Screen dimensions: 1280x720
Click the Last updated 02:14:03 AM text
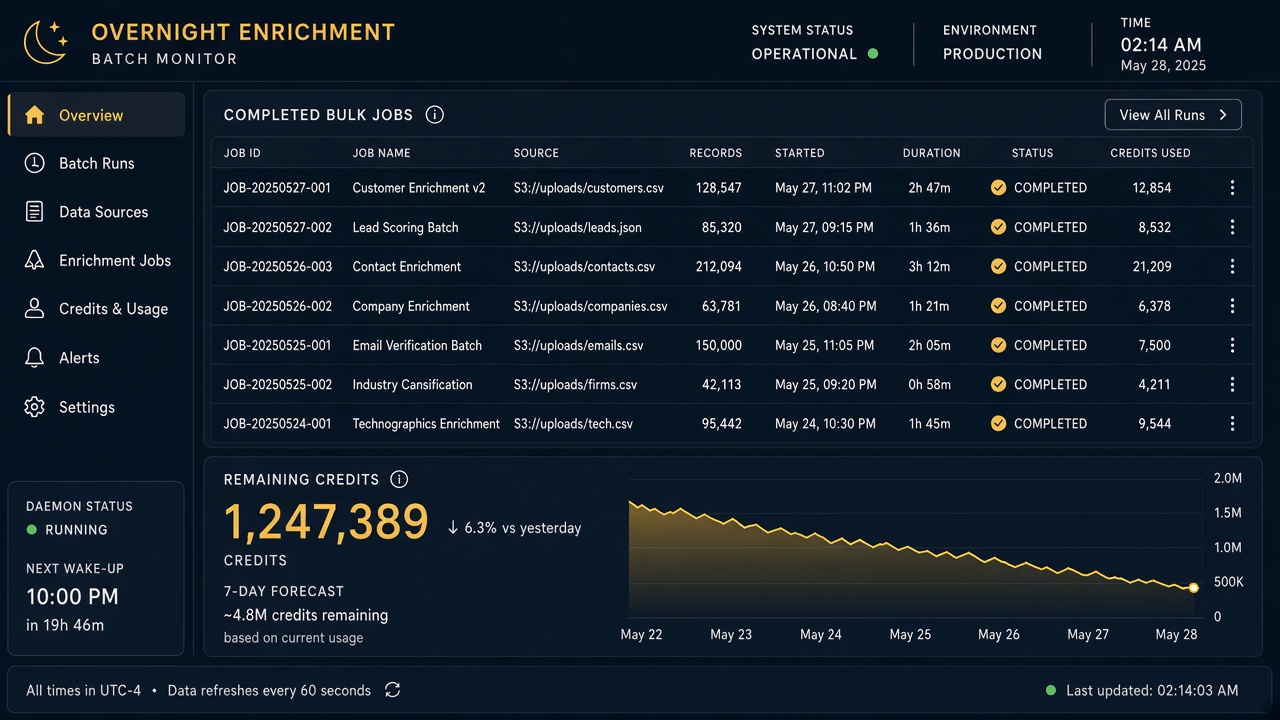click(1152, 690)
